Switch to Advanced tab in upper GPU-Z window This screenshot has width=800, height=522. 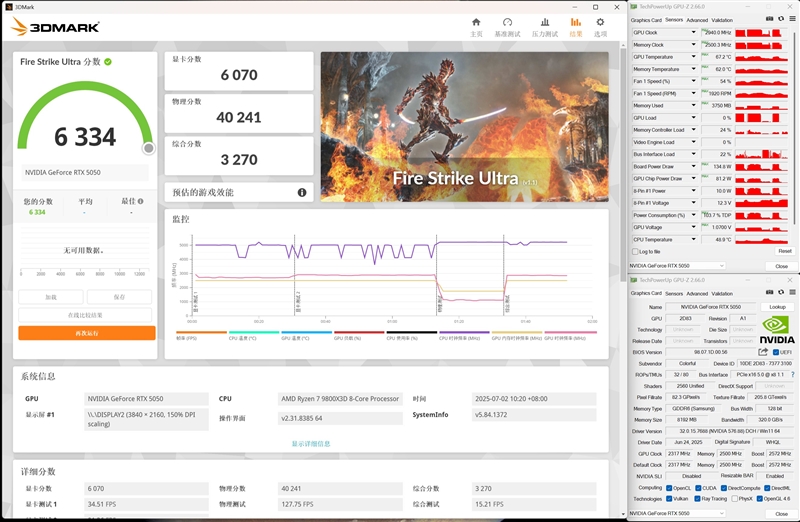(697, 20)
